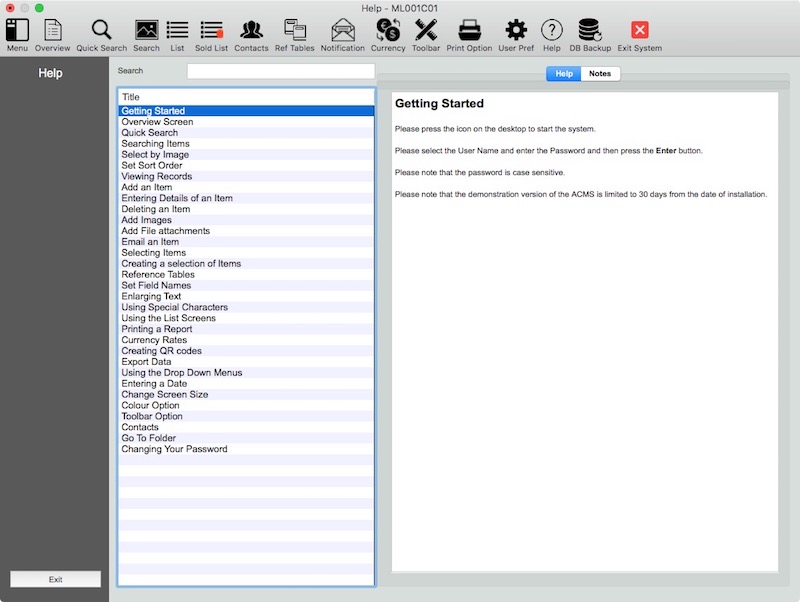Open the 'Changing Your Password' topic

[x=174, y=449]
